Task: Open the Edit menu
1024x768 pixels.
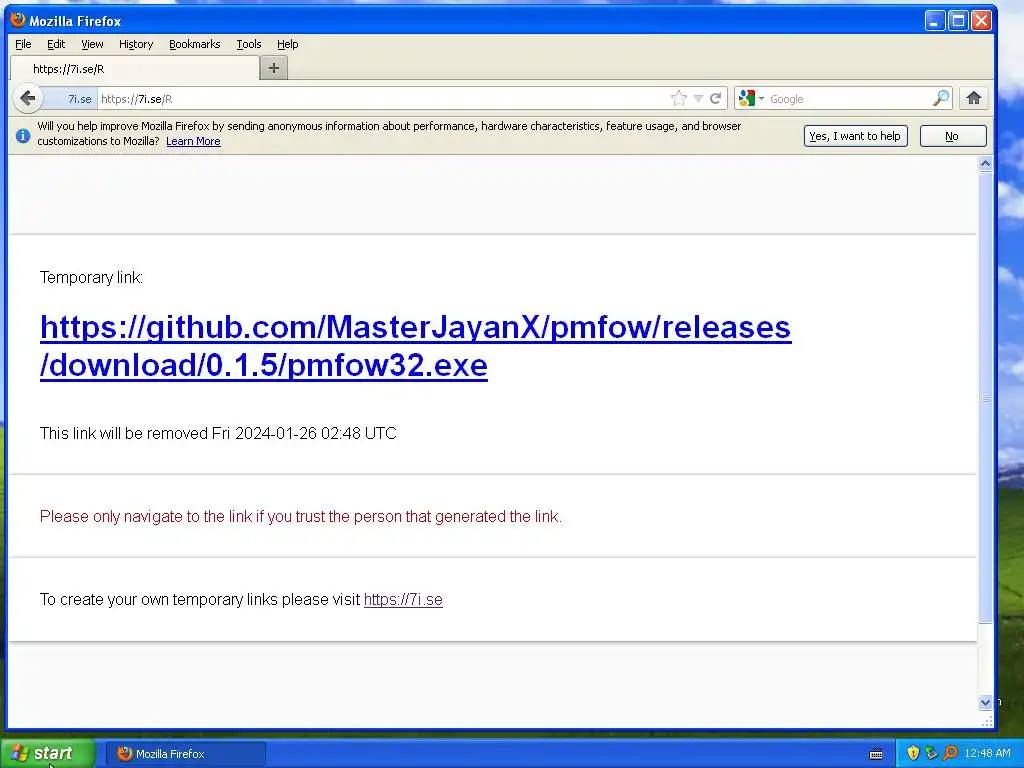Action: 56,44
